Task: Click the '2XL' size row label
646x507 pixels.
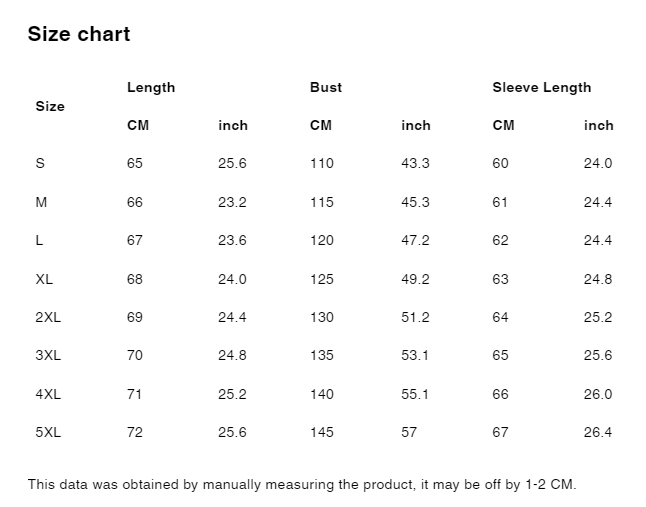Action: 48,317
